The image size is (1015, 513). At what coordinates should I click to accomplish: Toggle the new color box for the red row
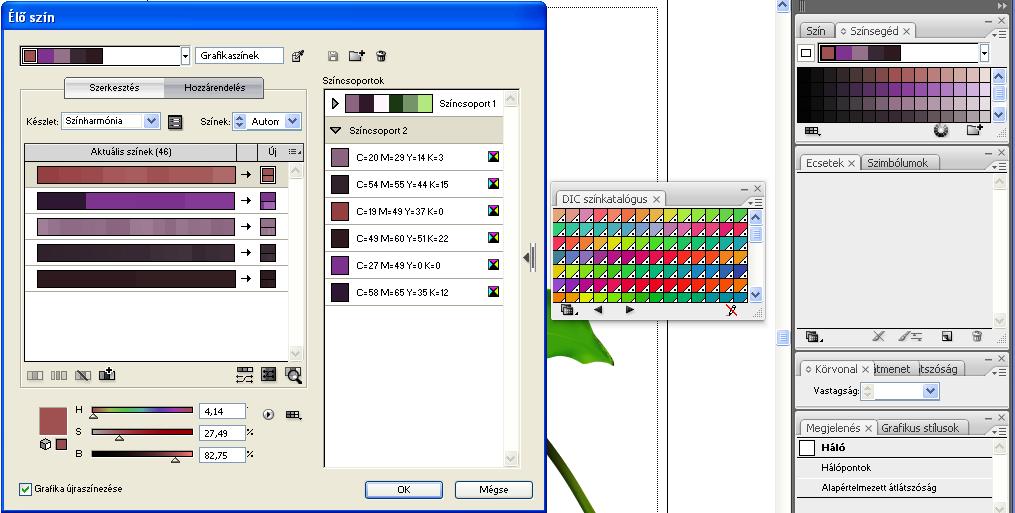(x=268, y=175)
